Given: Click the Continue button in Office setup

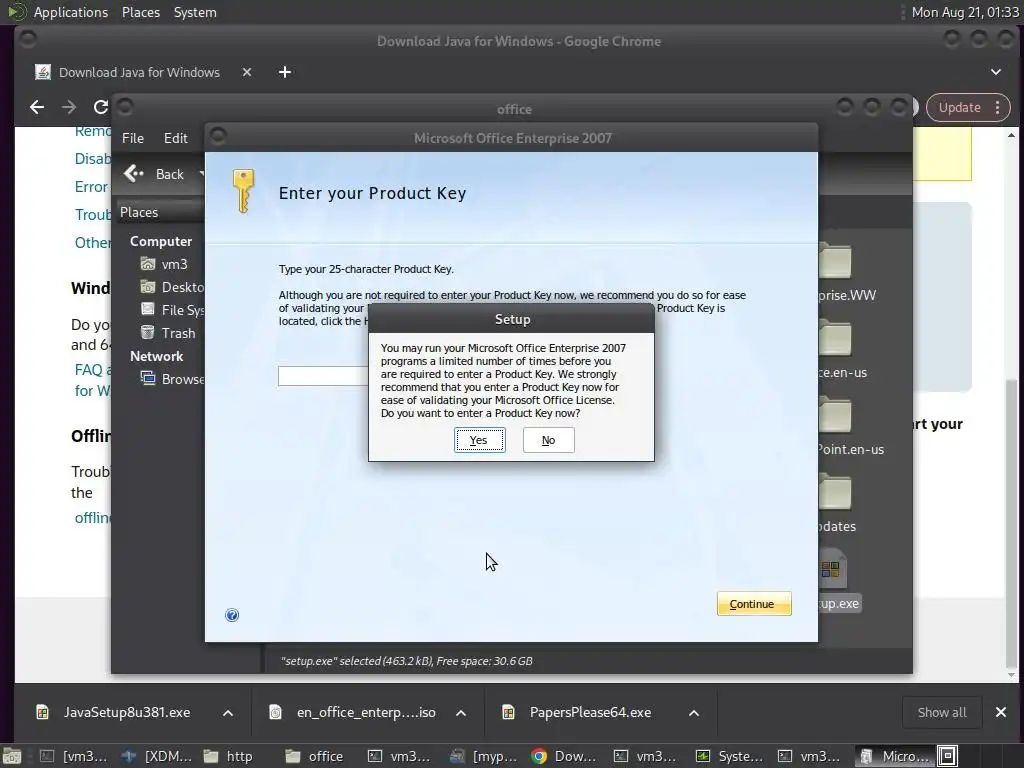Looking at the screenshot, I should (x=754, y=604).
